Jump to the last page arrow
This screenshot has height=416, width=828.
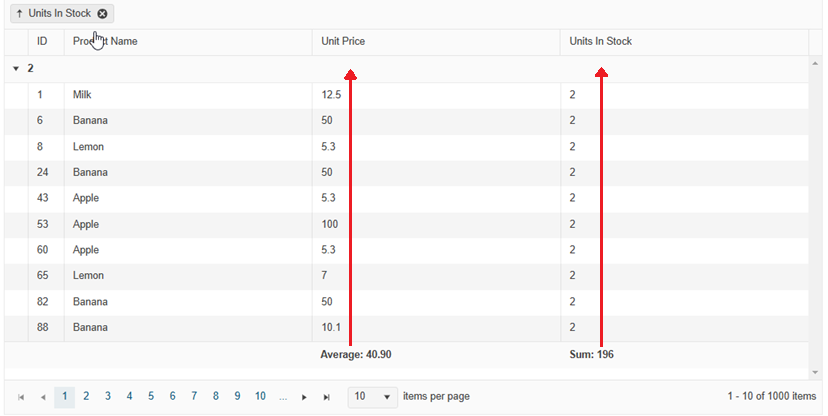(x=326, y=397)
